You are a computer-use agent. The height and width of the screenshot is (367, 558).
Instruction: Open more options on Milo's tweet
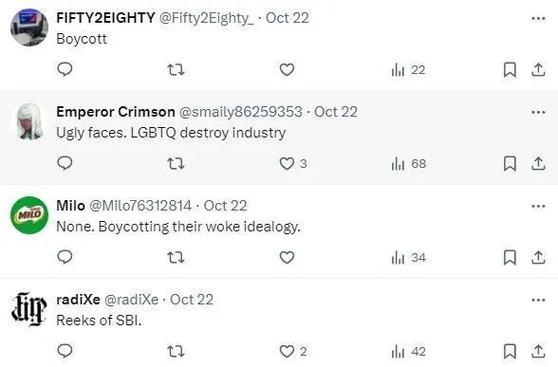[x=538, y=206]
